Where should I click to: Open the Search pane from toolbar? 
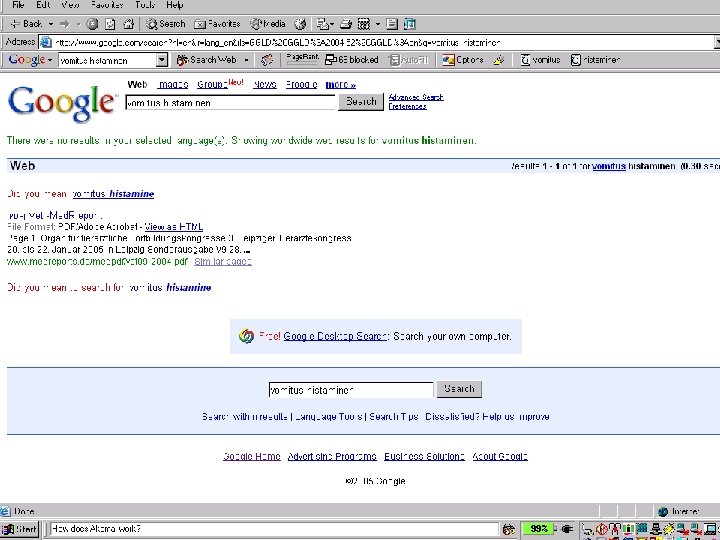166,24
